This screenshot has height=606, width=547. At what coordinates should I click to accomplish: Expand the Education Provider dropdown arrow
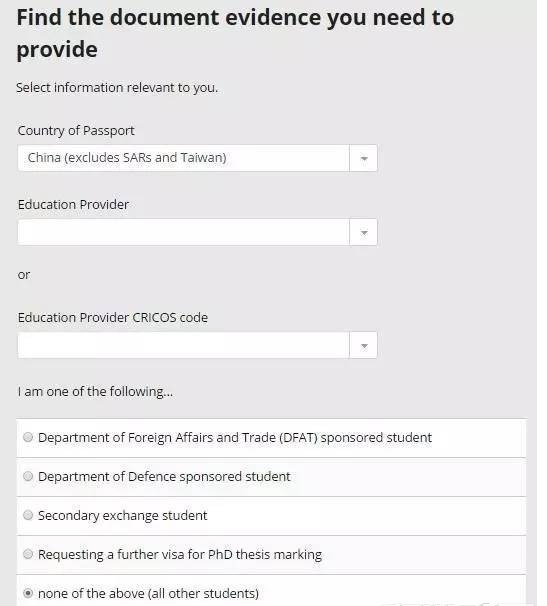pyautogui.click(x=363, y=232)
